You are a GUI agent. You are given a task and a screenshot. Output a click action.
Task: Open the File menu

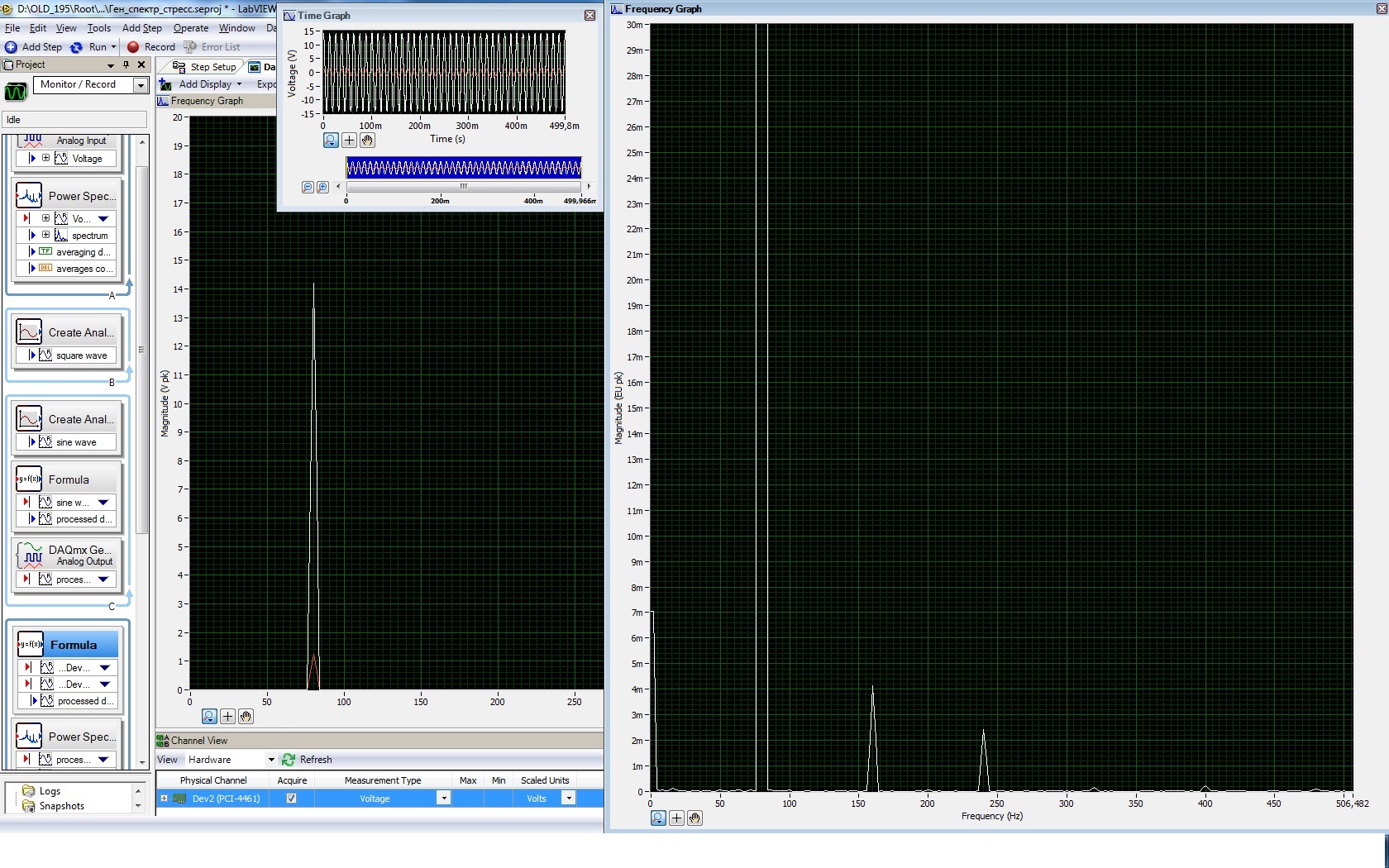(12, 28)
